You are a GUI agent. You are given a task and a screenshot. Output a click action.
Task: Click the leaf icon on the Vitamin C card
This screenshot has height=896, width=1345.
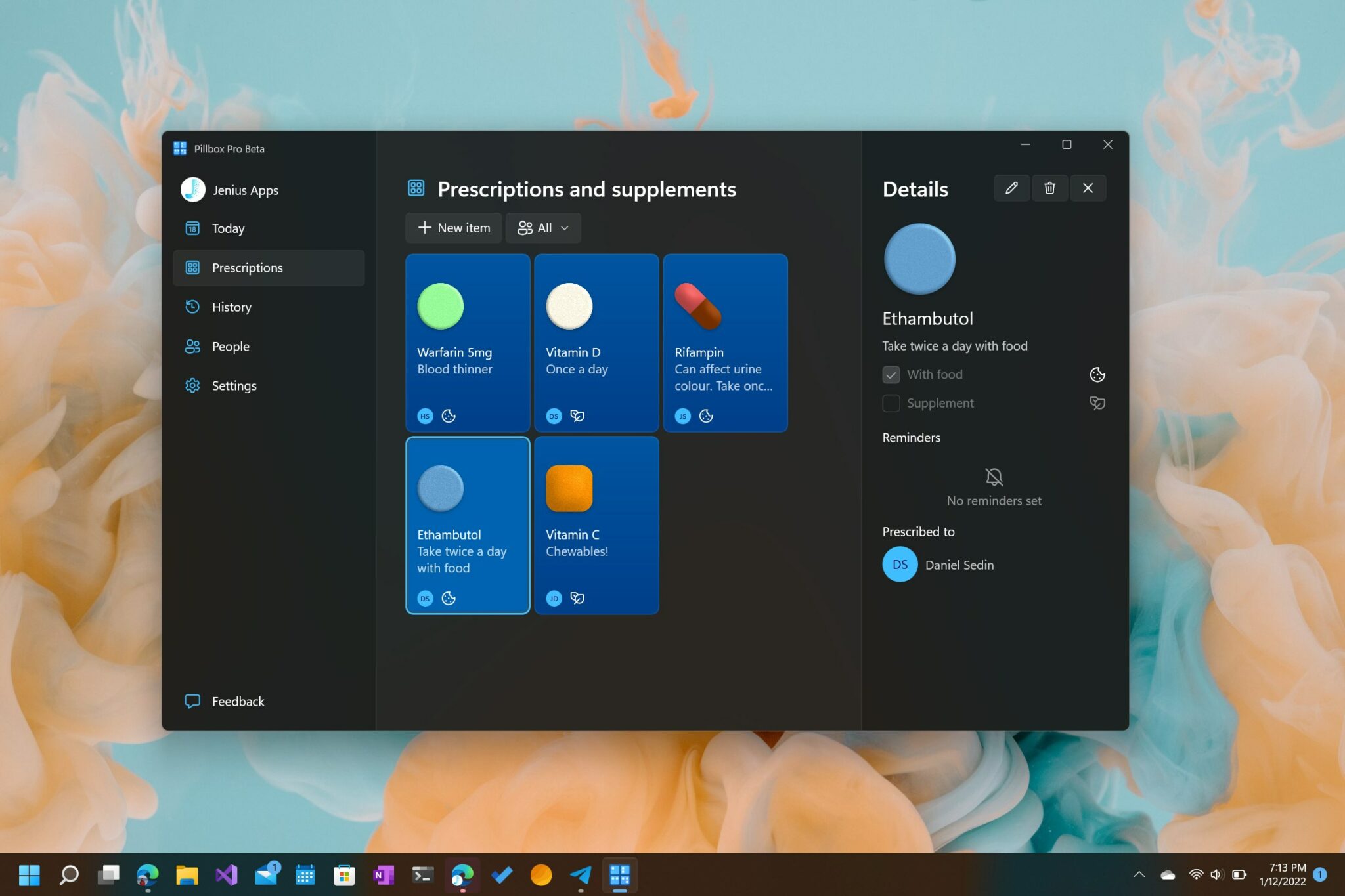pyautogui.click(x=577, y=598)
